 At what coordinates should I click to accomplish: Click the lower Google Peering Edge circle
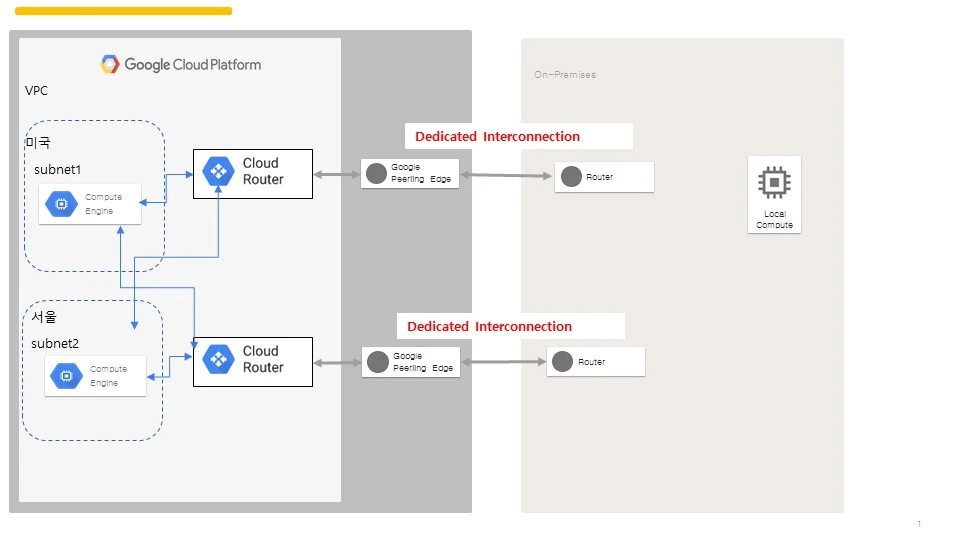click(378, 362)
